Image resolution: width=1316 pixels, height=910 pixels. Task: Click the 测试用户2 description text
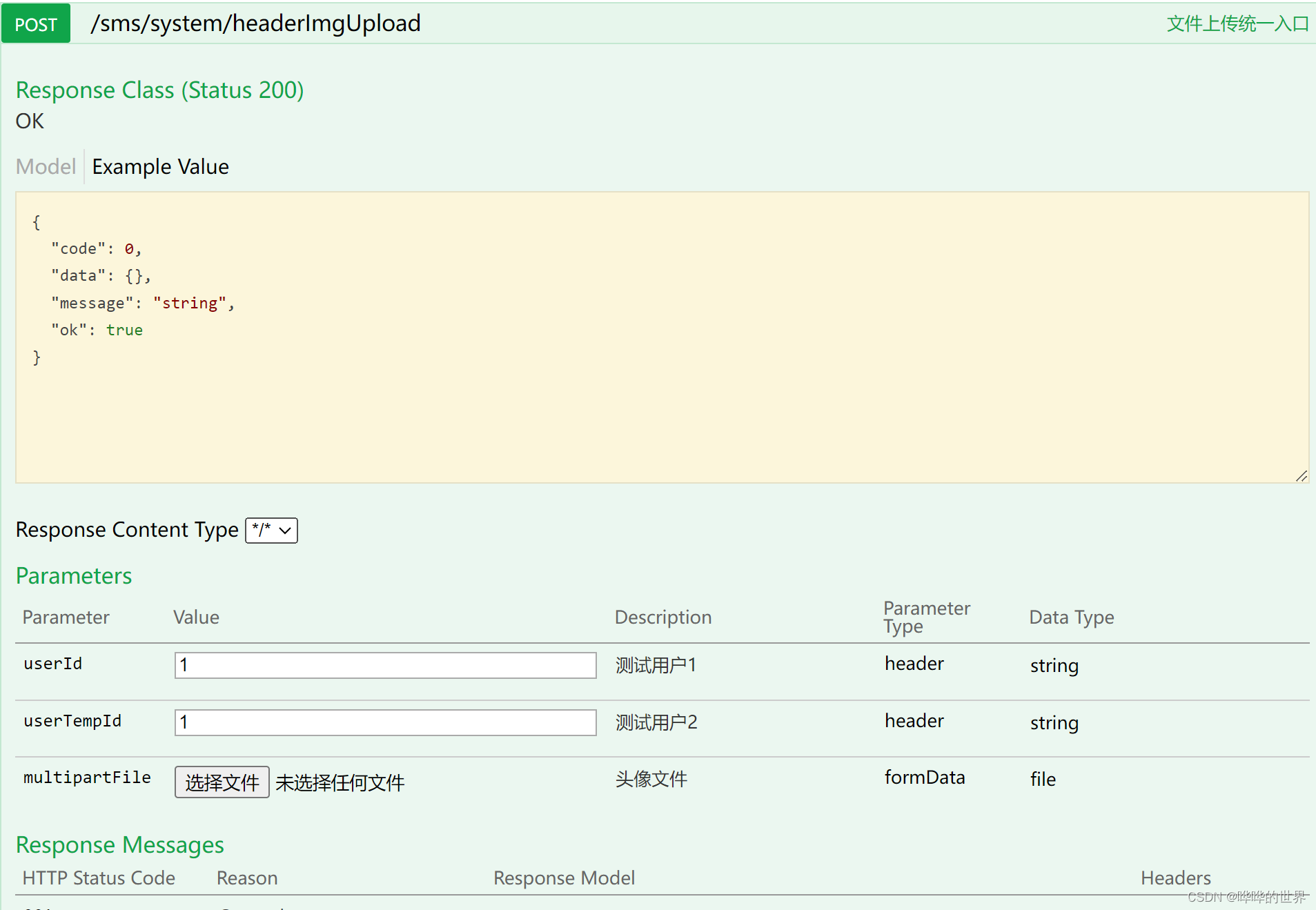(x=656, y=722)
